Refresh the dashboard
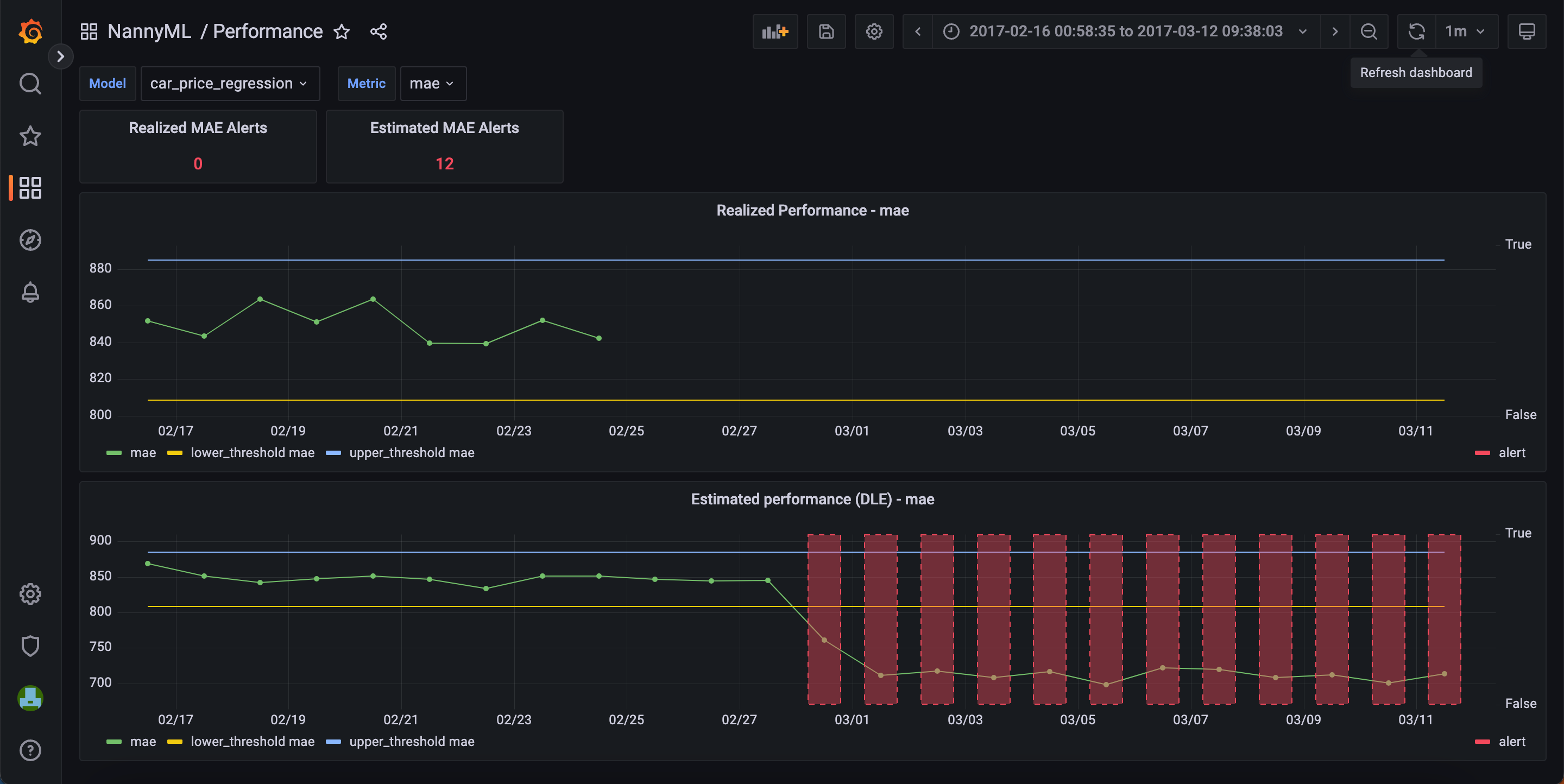1564x784 pixels. click(1416, 31)
